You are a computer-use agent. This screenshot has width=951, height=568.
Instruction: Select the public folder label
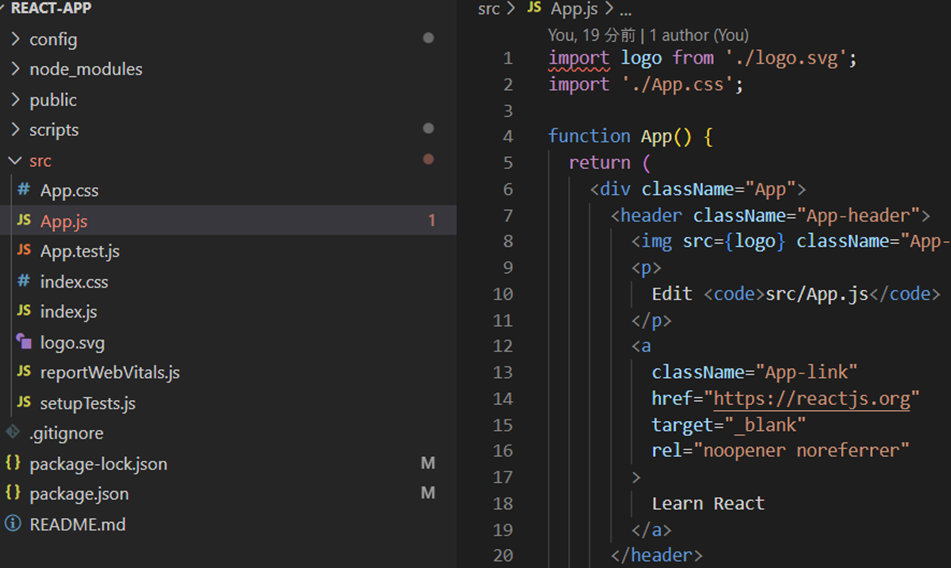coord(53,100)
